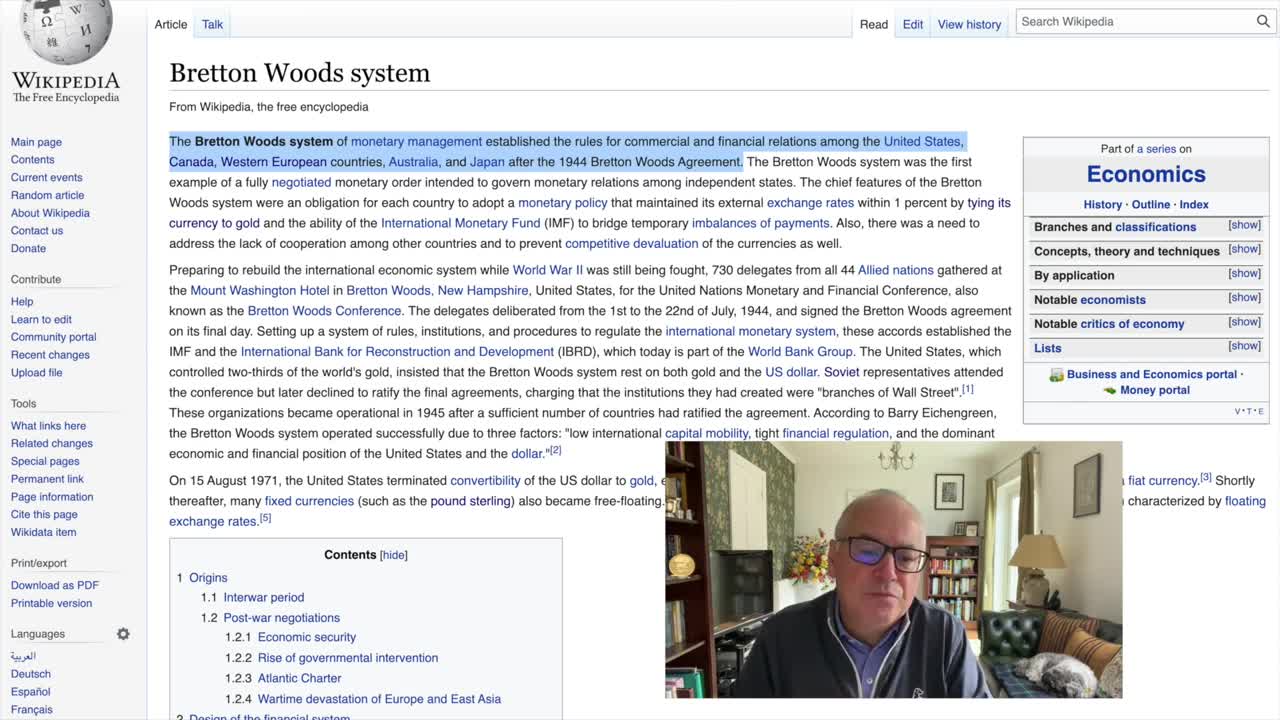The width and height of the screenshot is (1280, 720).
Task: Click citation reference [1]
Action: 967,389
